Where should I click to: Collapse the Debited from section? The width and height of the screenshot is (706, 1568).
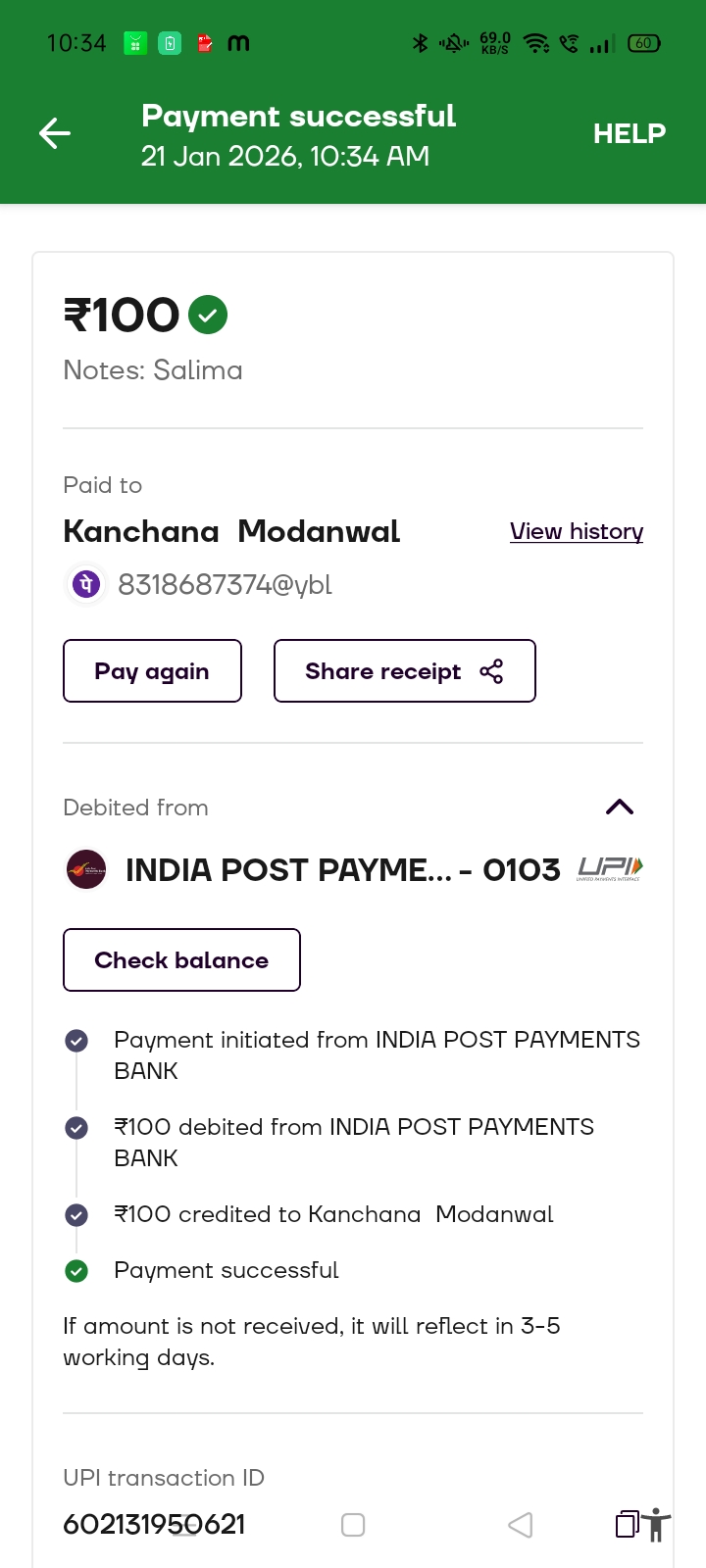[x=620, y=808]
